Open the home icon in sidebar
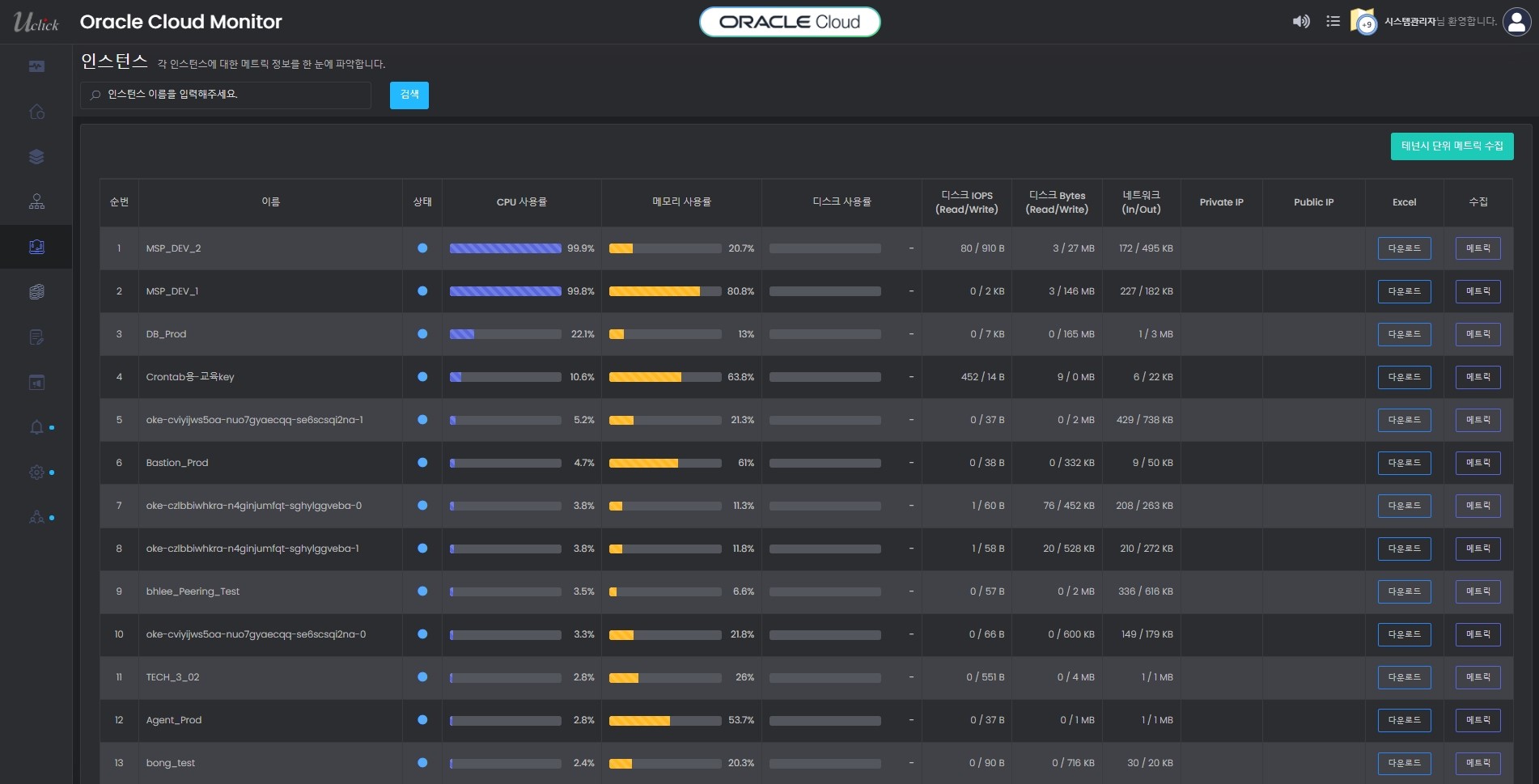The image size is (1539, 784). (36, 112)
